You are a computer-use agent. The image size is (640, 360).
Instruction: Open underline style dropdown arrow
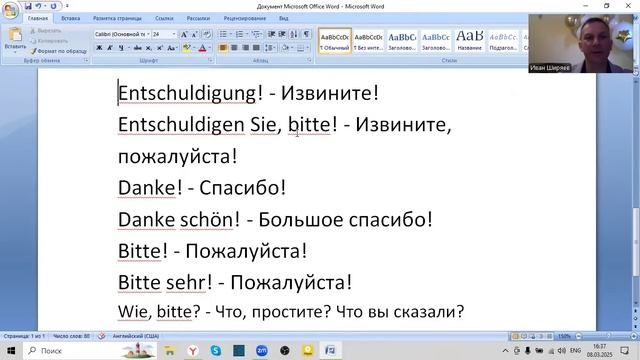coord(128,48)
